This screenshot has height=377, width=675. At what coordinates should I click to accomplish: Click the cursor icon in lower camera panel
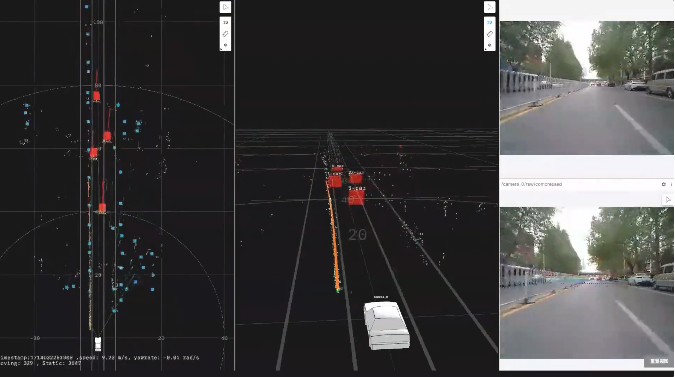tap(668, 199)
